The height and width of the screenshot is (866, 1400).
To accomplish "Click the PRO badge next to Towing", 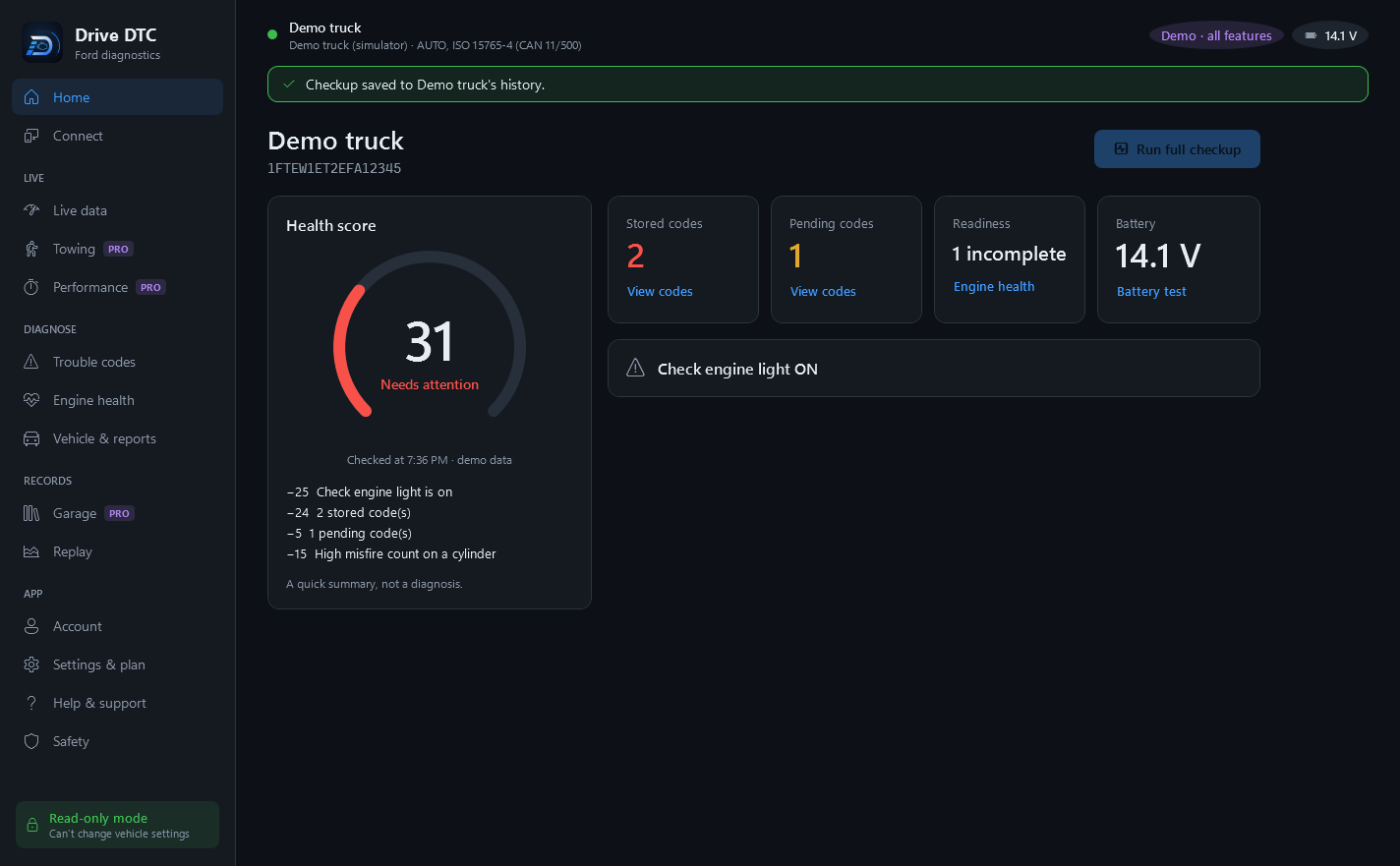I will pyautogui.click(x=119, y=250).
